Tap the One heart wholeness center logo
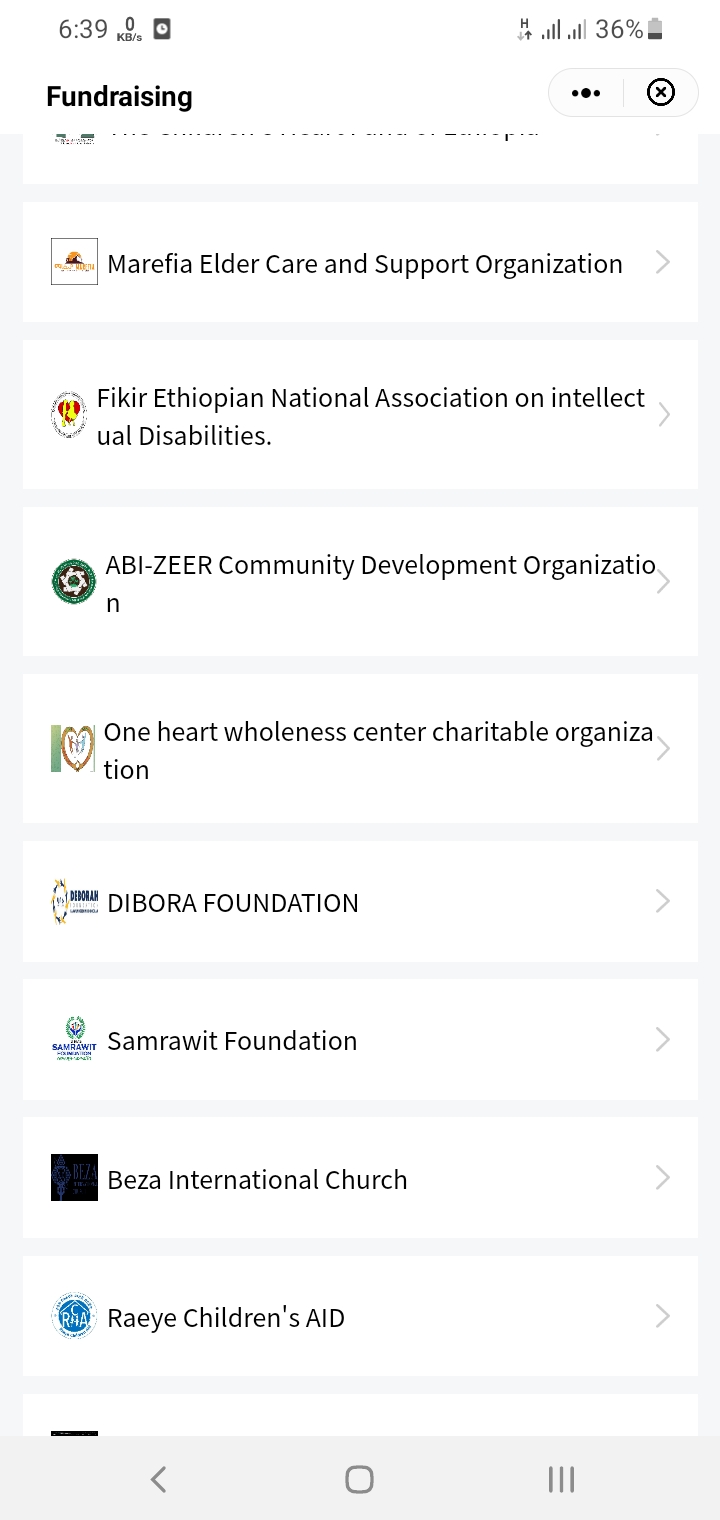 pyautogui.click(x=72, y=749)
